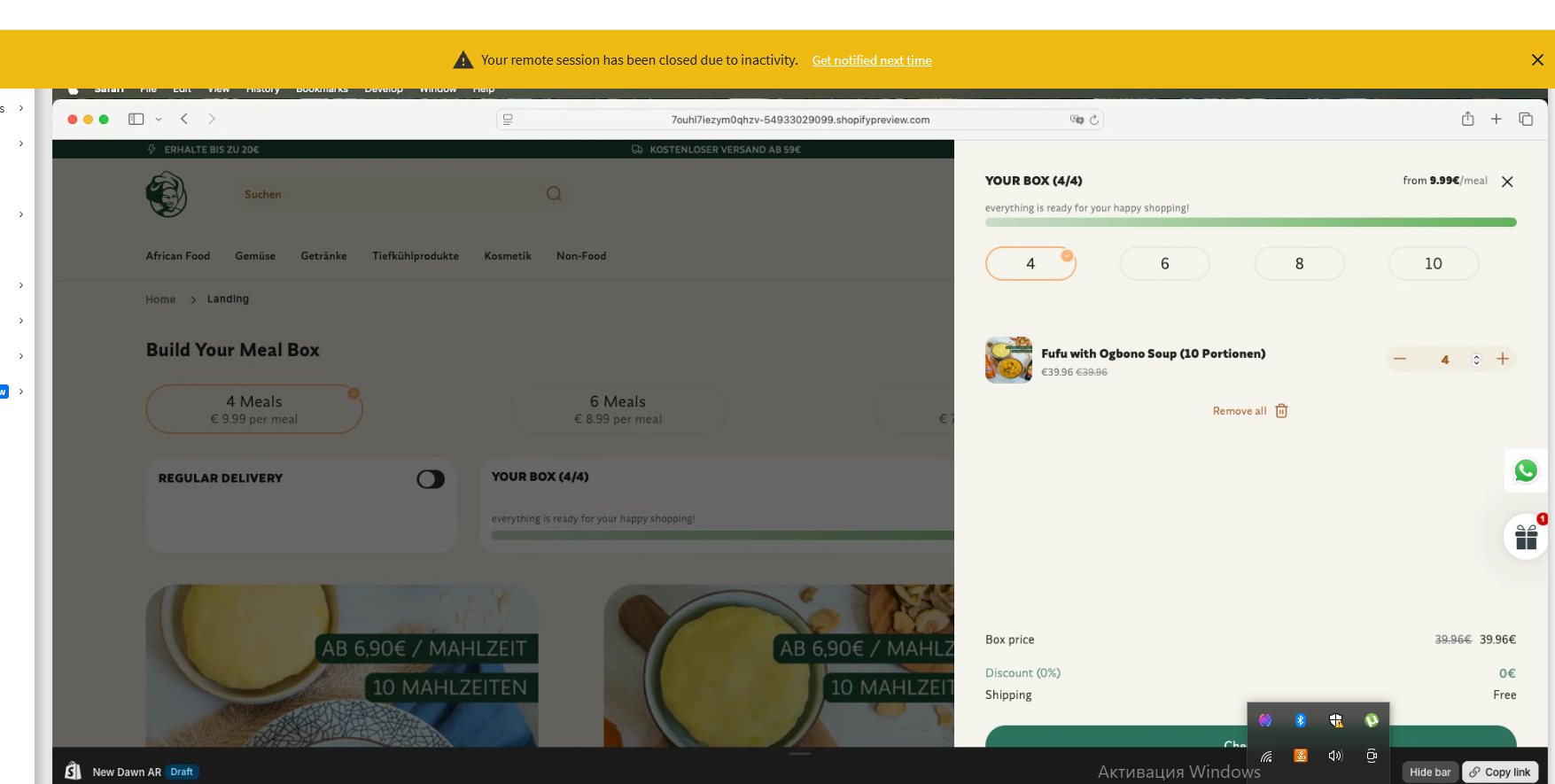Open the Getränke menu
The height and width of the screenshot is (784, 1555).
(324, 256)
